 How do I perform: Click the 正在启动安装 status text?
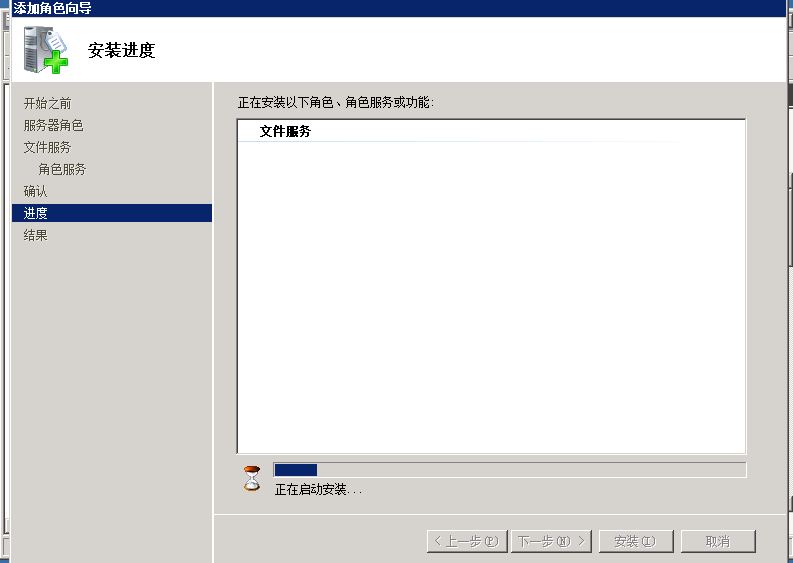point(318,490)
